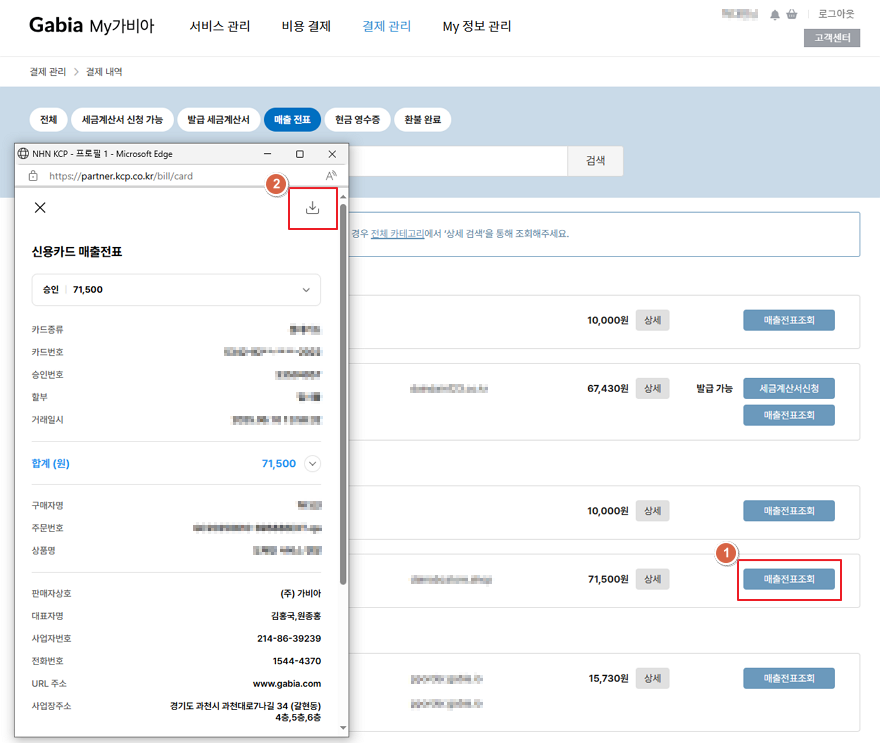This screenshot has height=743, width=880.
Task: Click the scrollbar down arrow in sales slip
Action: [x=343, y=728]
